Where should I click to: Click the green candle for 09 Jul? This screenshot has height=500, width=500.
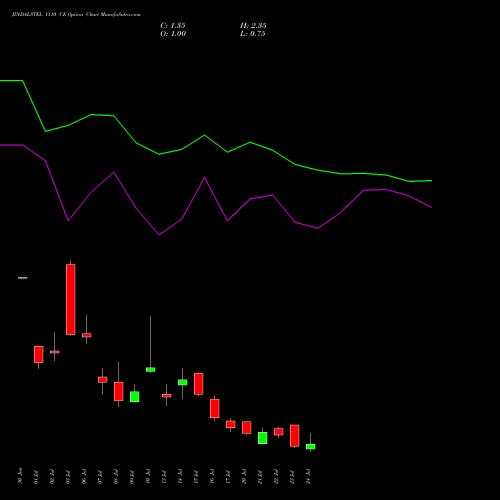[x=135, y=397]
